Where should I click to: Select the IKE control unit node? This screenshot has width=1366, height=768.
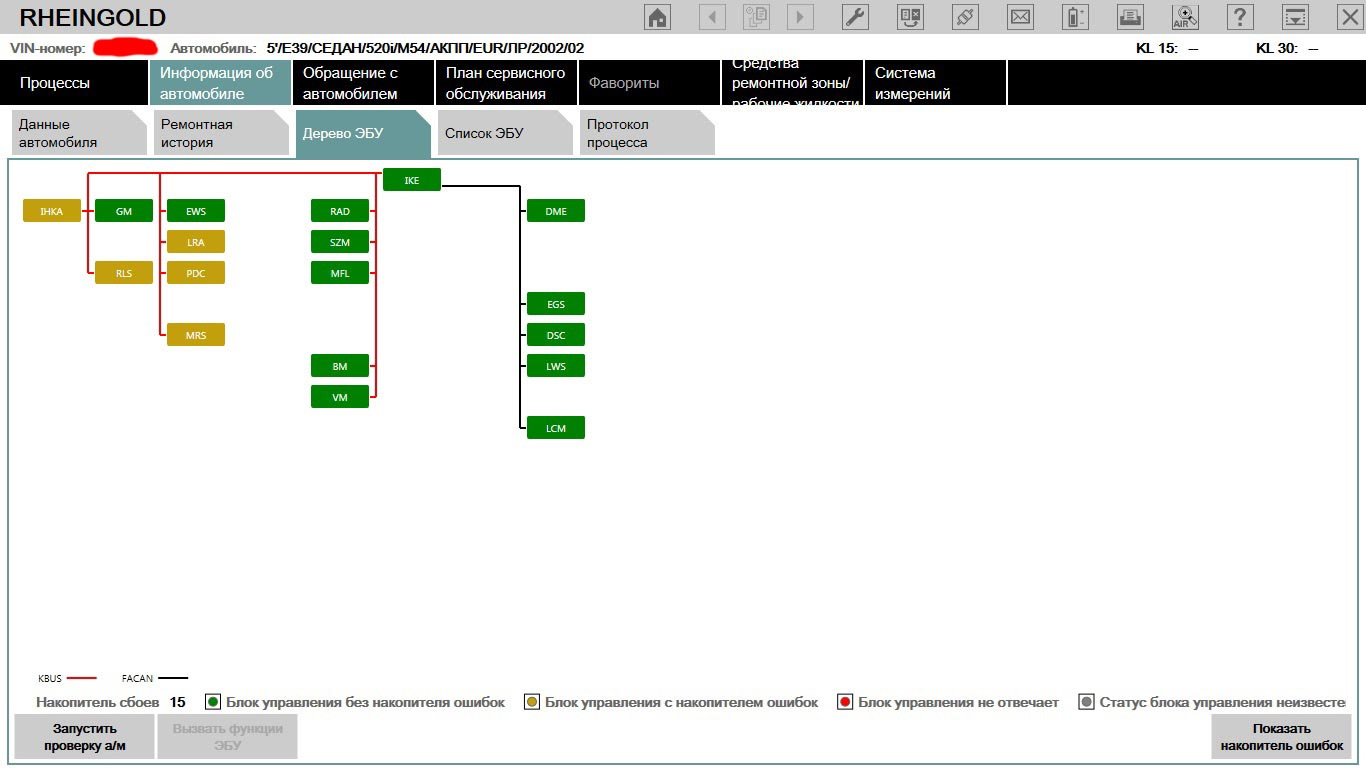coord(412,180)
